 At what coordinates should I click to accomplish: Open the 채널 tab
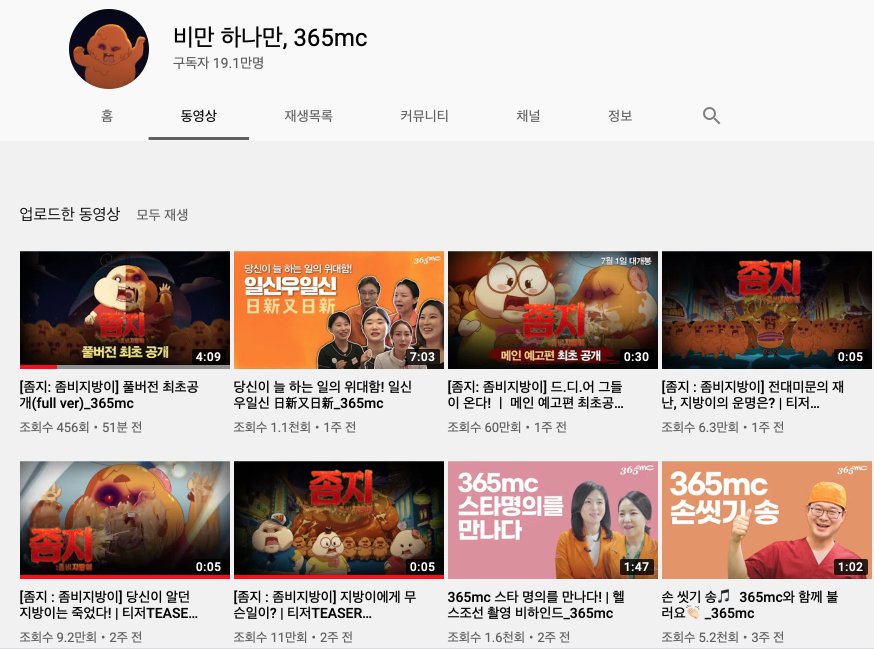[528, 115]
